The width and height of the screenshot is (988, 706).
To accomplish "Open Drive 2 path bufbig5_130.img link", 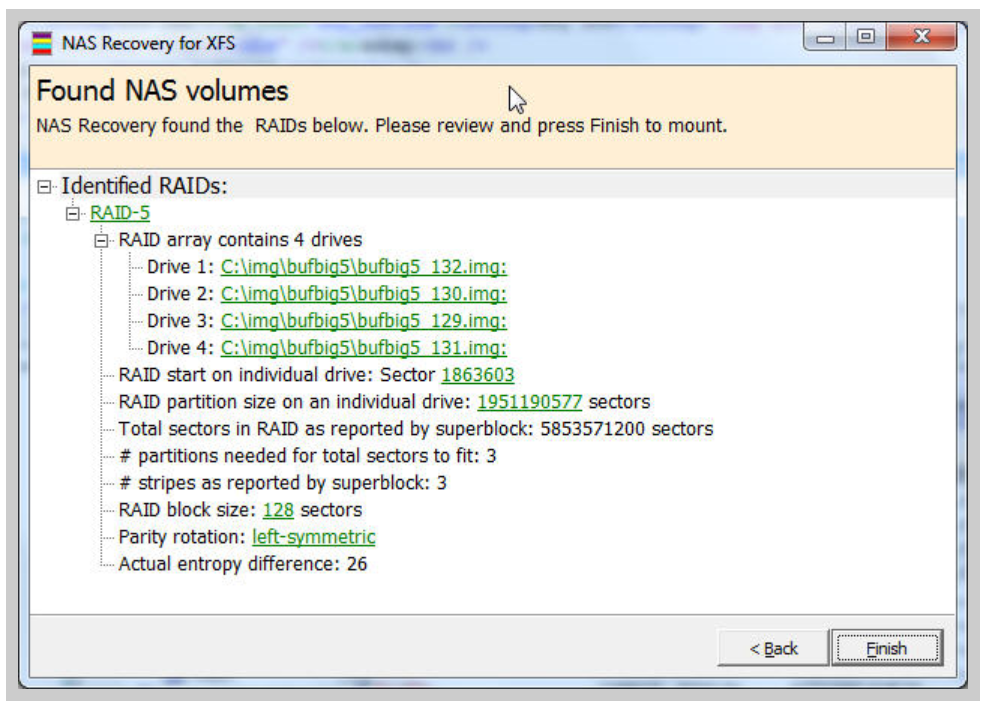I will click(x=364, y=294).
